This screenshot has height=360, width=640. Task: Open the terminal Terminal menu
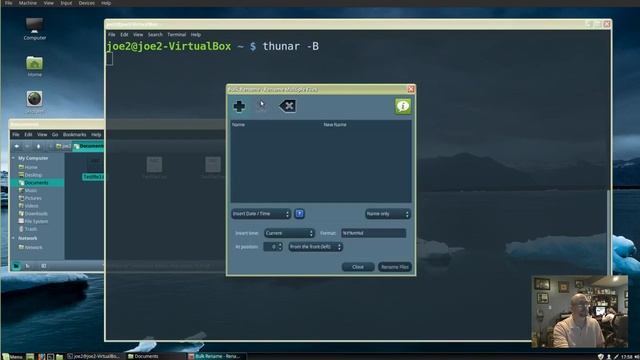click(x=176, y=35)
